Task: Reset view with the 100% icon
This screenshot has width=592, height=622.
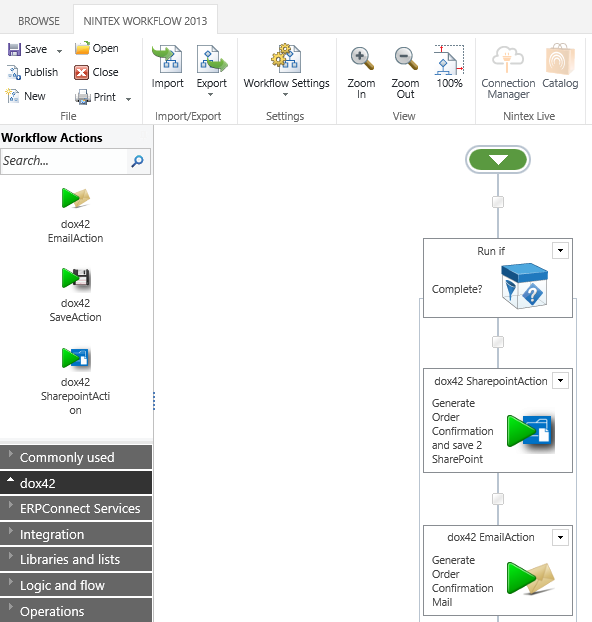Action: [x=449, y=60]
